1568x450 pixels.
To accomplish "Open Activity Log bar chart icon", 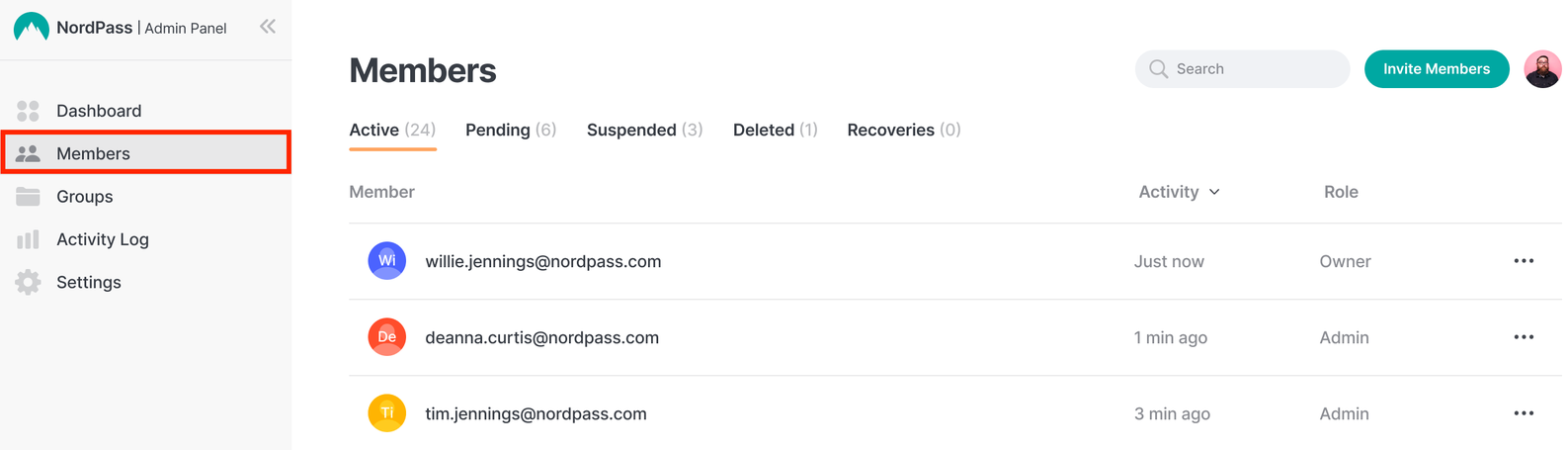I will point(28,239).
